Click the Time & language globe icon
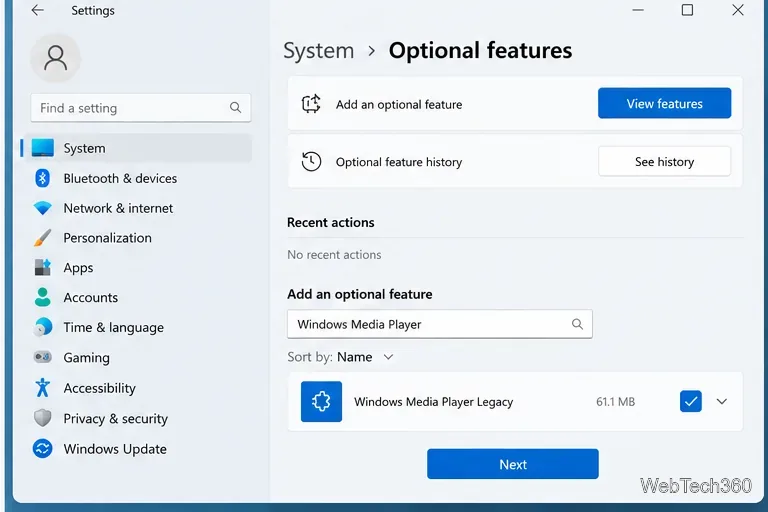Image resolution: width=768 pixels, height=512 pixels. (x=43, y=327)
